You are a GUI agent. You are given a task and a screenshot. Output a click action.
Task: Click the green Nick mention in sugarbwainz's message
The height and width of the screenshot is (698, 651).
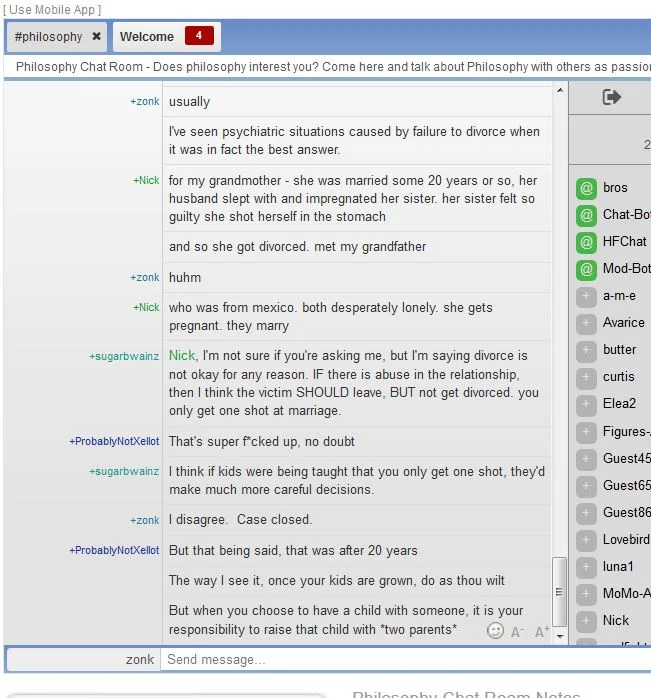(x=182, y=355)
